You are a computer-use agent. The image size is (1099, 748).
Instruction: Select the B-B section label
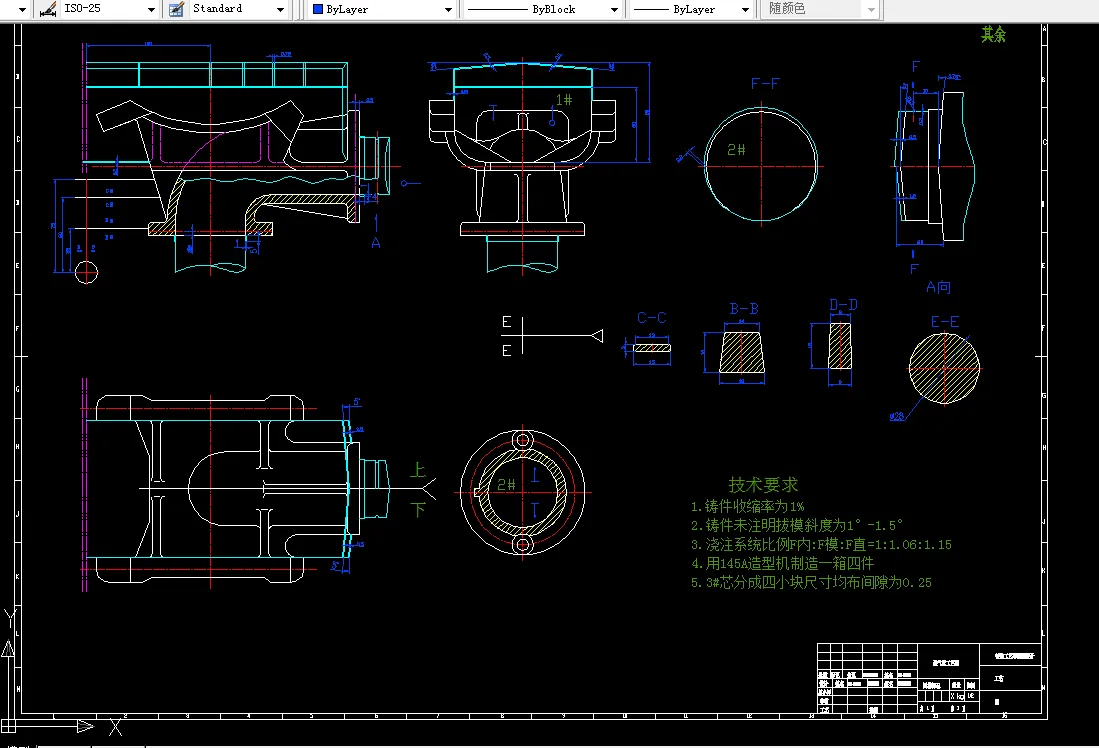tap(744, 308)
